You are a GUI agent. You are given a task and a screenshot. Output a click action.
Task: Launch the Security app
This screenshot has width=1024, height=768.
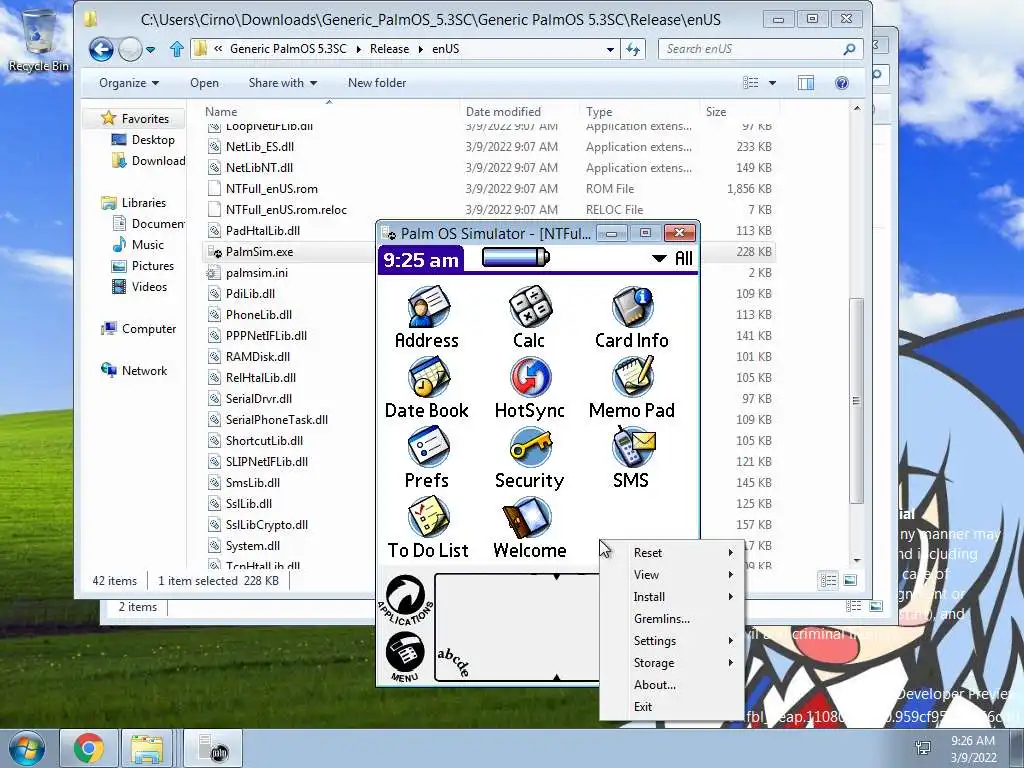(530, 458)
